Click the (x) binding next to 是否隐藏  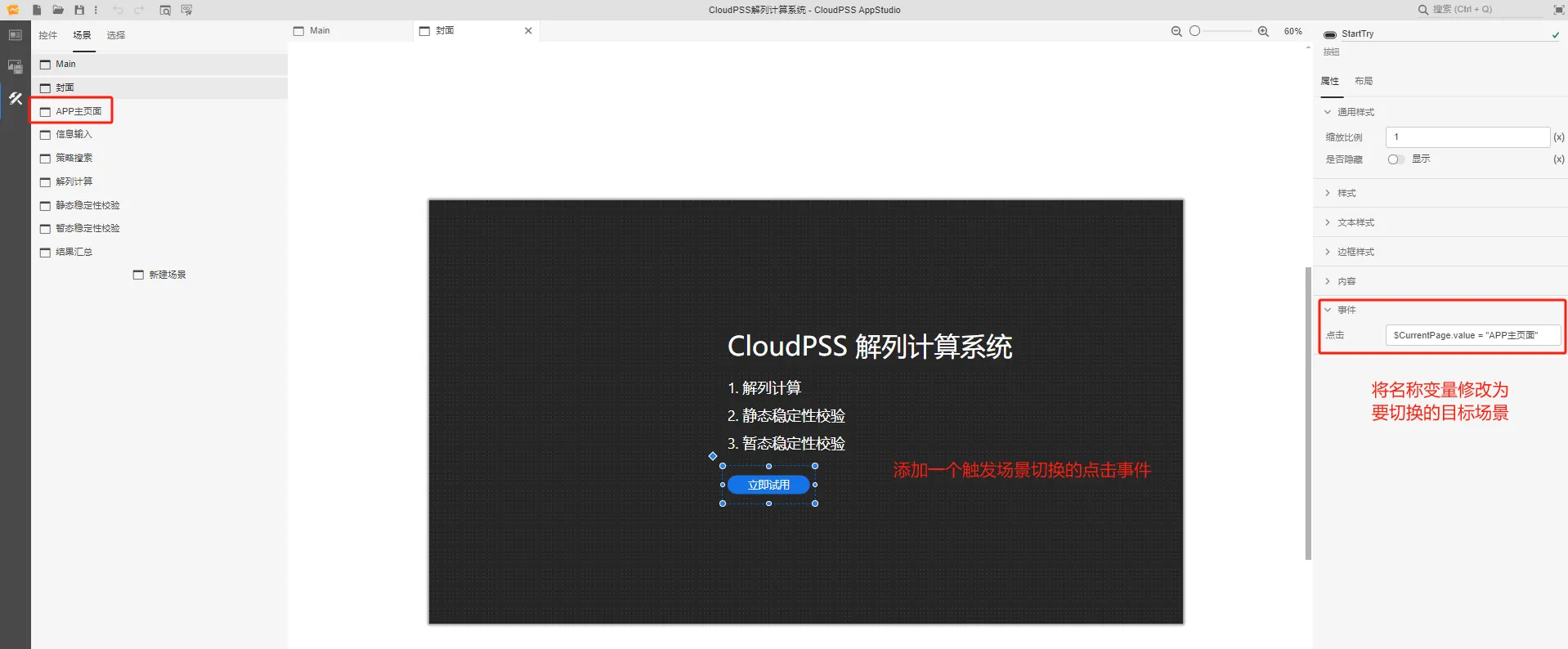click(1559, 159)
